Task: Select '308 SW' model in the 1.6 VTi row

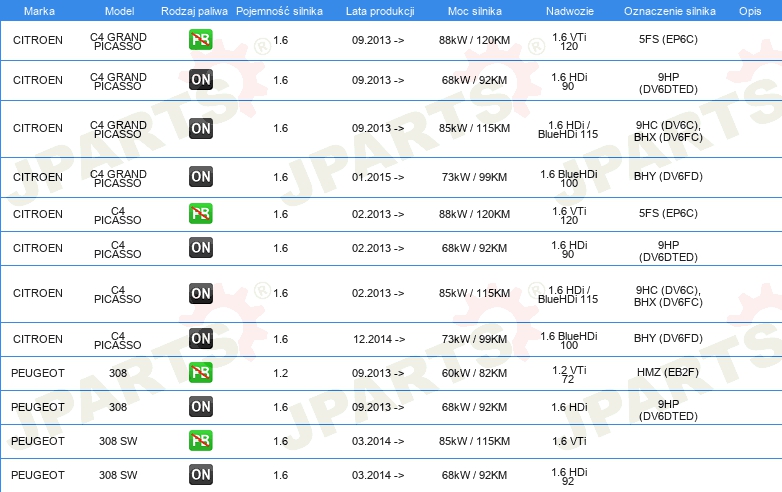Action: pos(118,442)
